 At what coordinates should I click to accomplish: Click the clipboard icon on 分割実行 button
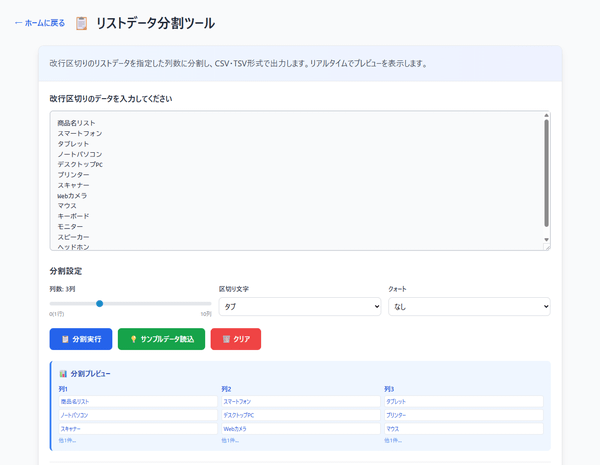[64, 340]
